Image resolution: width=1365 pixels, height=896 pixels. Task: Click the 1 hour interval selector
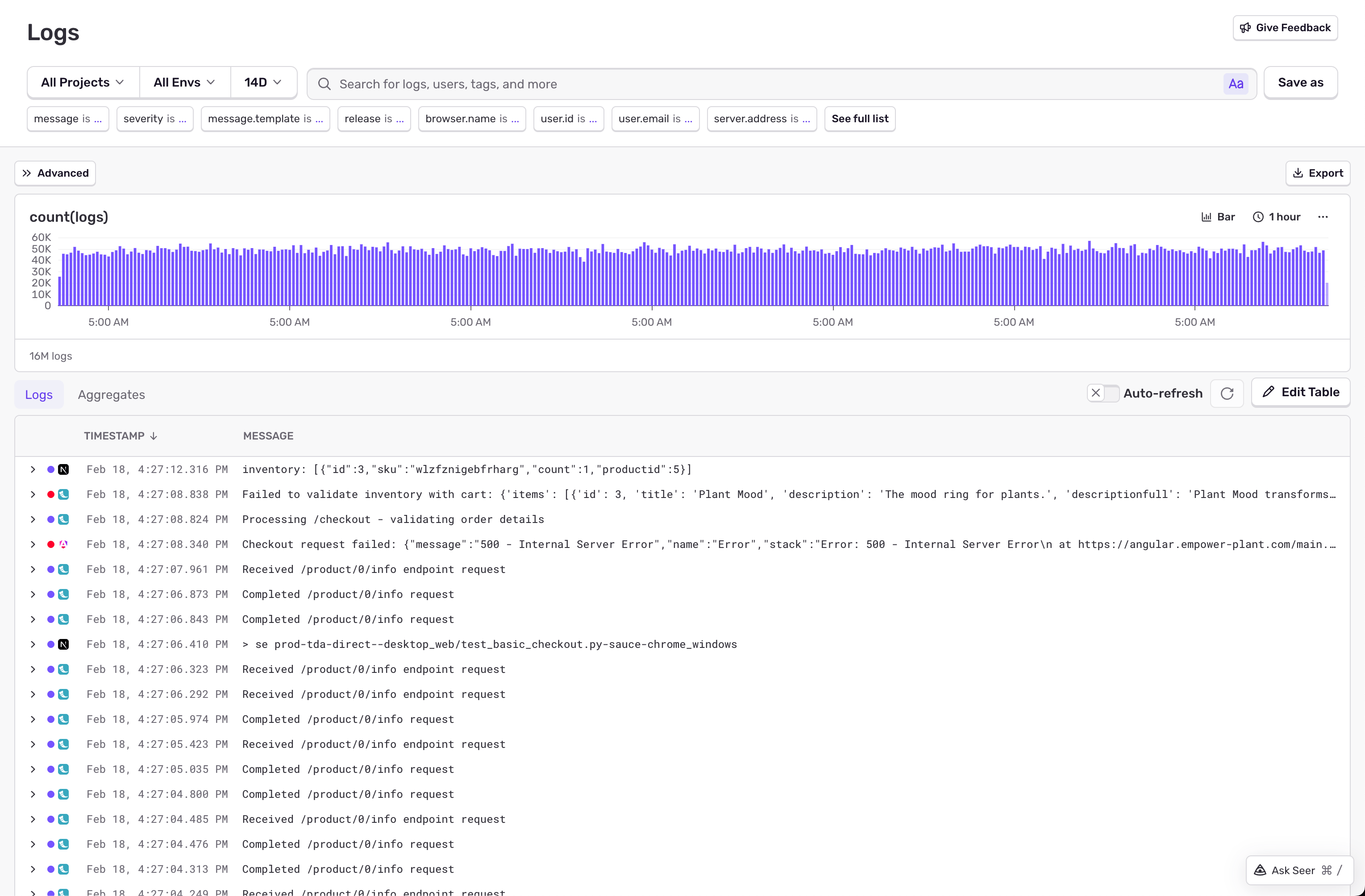click(1276, 217)
